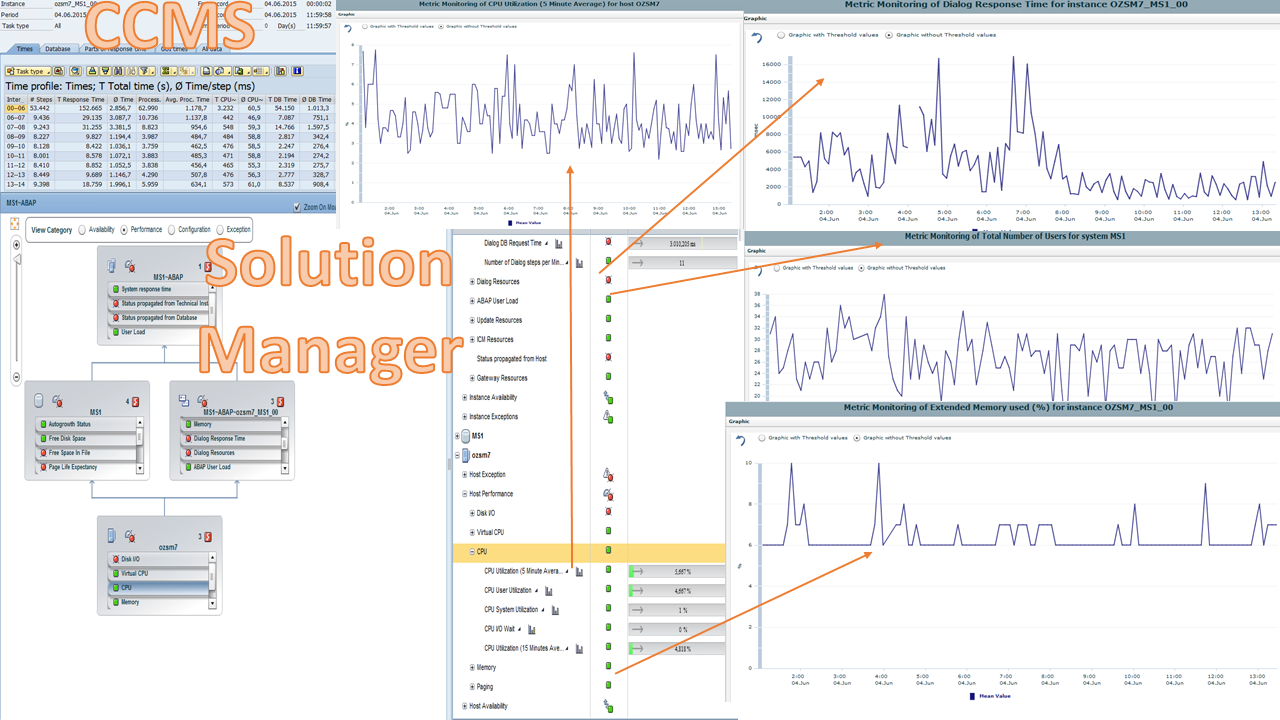
Task: Collapse the CPU tree node
Action: tap(473, 551)
